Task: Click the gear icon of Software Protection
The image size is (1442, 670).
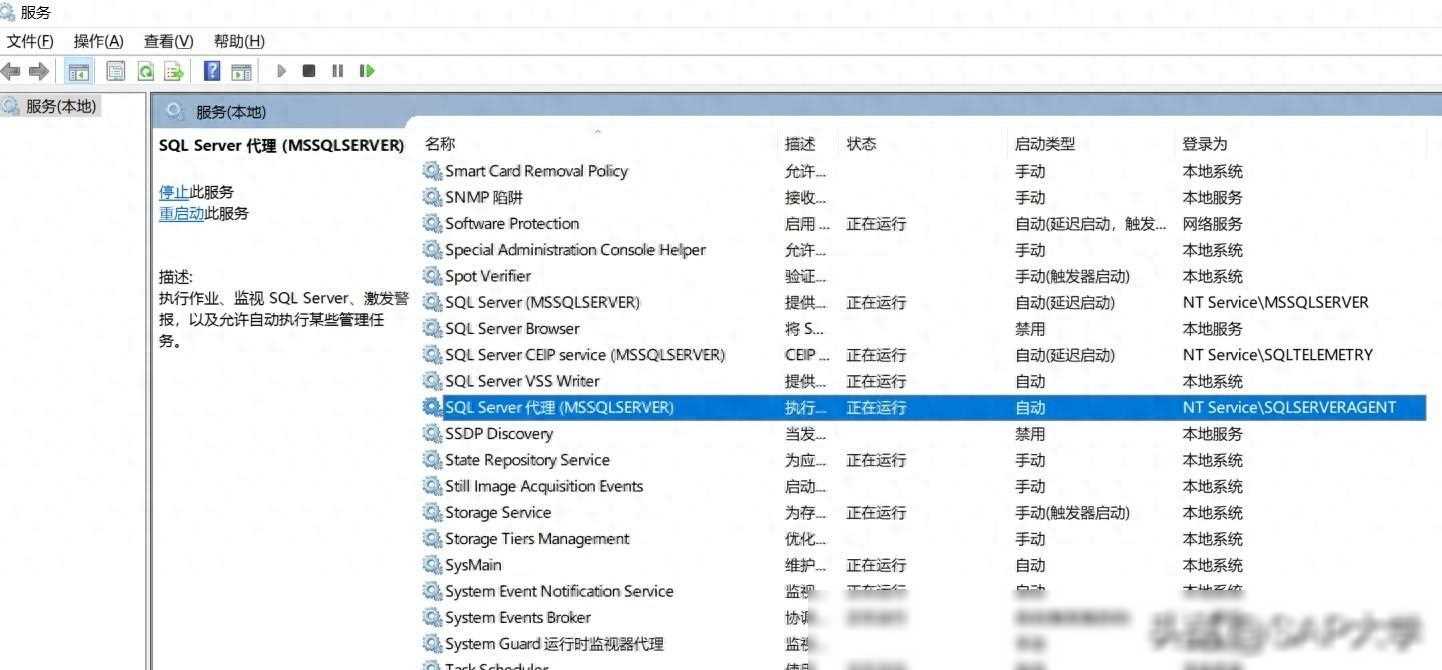Action: (432, 223)
